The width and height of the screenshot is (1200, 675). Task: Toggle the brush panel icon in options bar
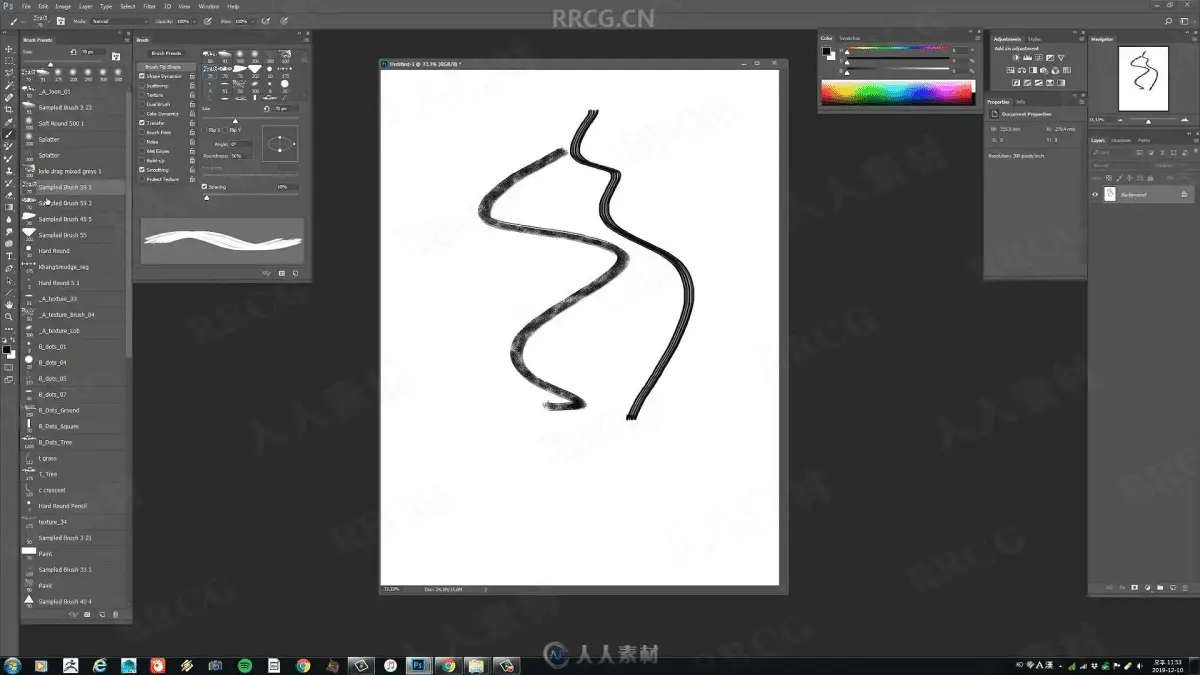coord(61,21)
